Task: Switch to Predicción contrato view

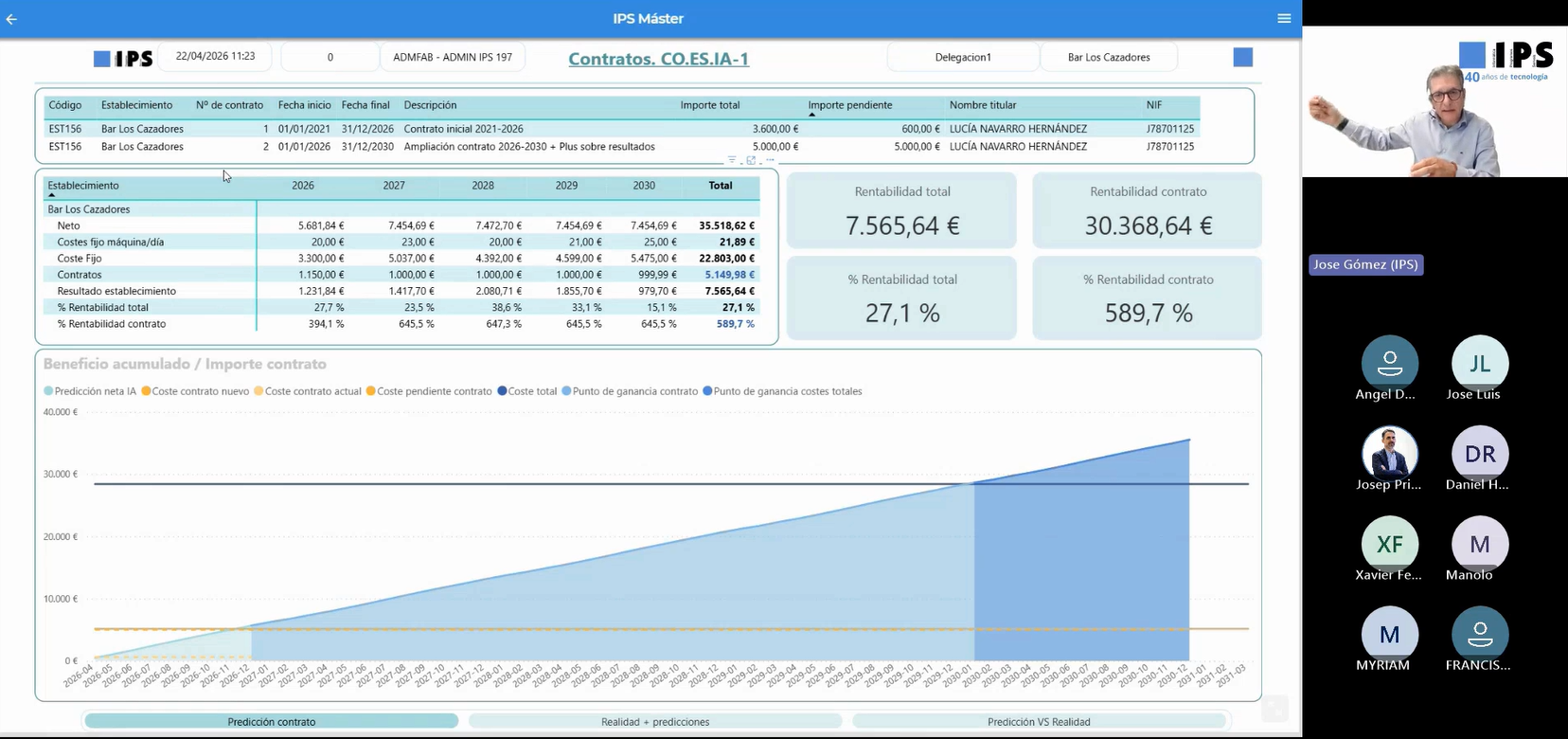Action: [x=272, y=721]
